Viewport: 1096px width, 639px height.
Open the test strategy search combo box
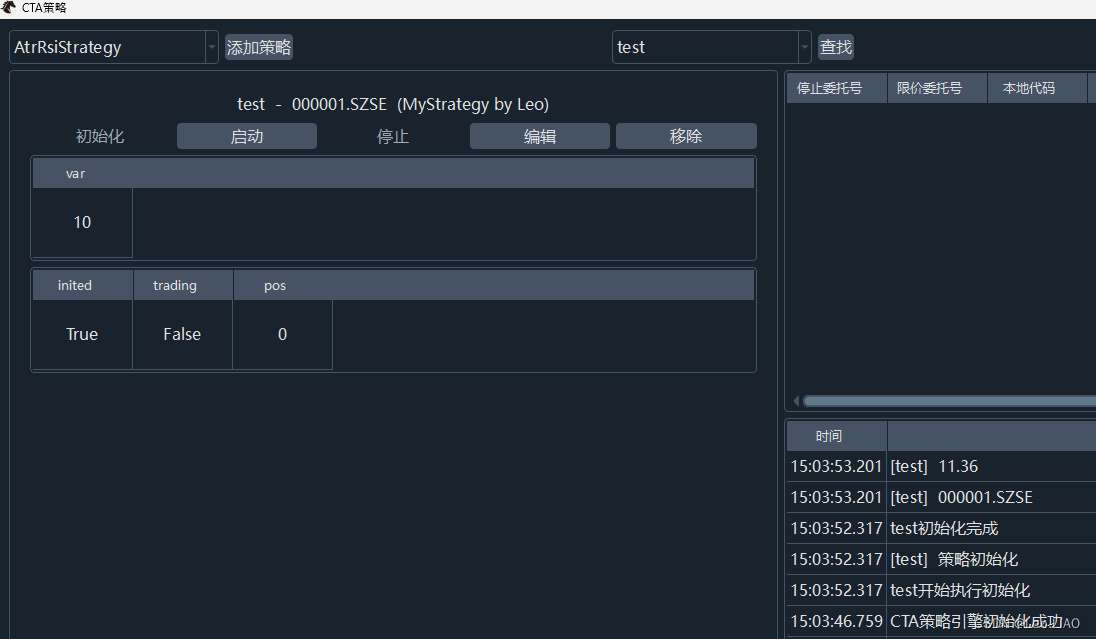(712, 48)
